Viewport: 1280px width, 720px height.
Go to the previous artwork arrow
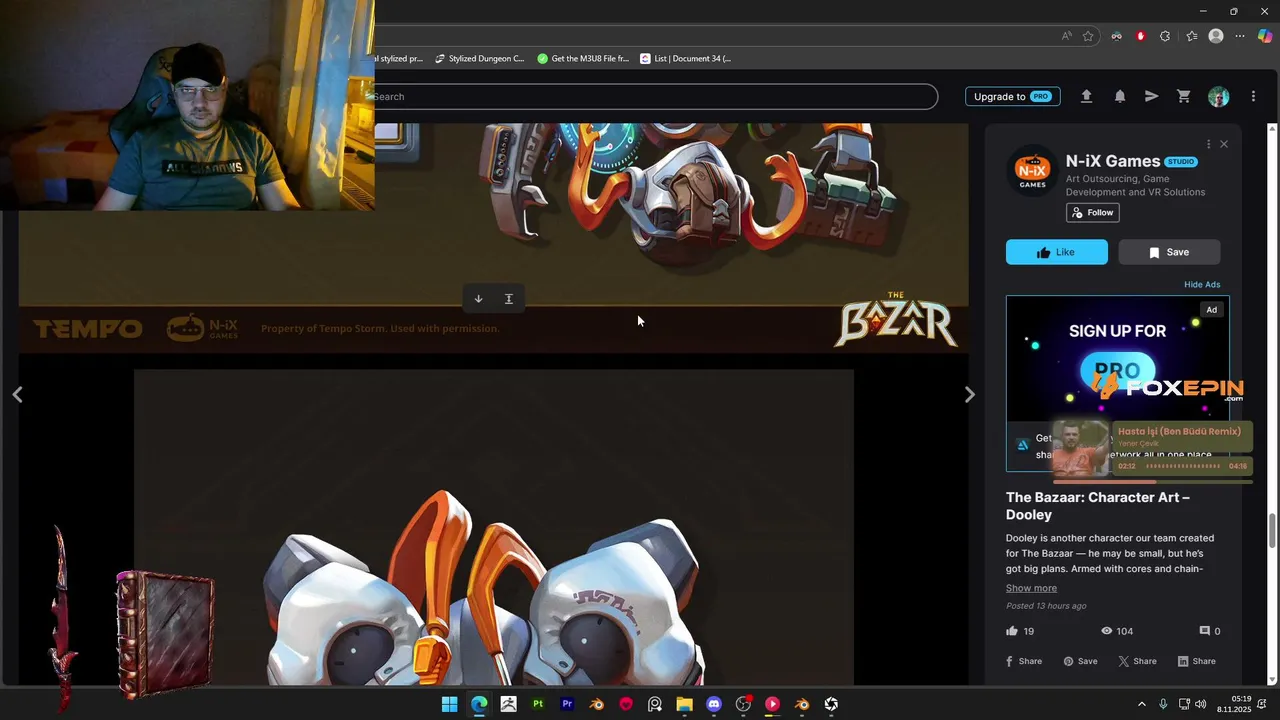(x=17, y=395)
